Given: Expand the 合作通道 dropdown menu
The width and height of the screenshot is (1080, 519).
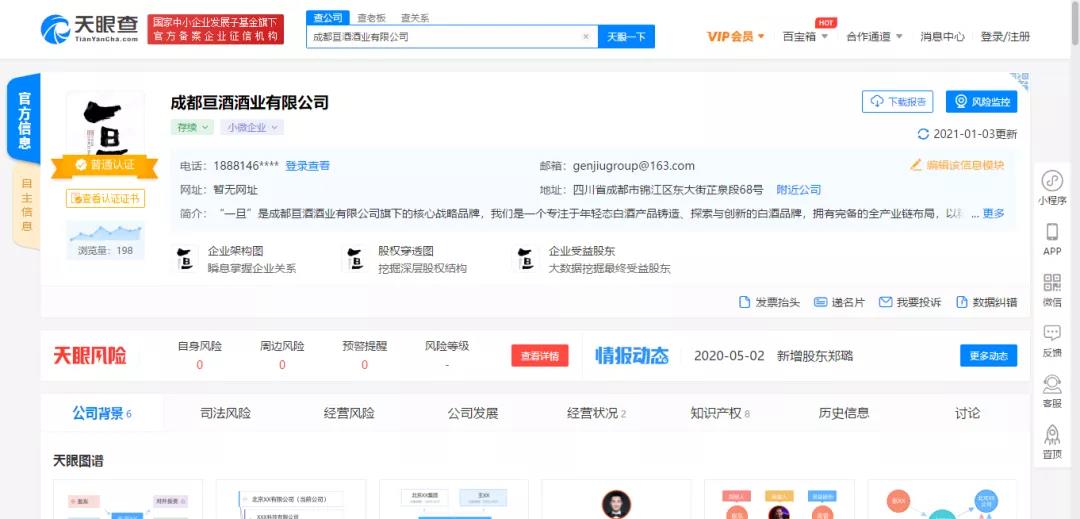Looking at the screenshot, I should coord(874,37).
